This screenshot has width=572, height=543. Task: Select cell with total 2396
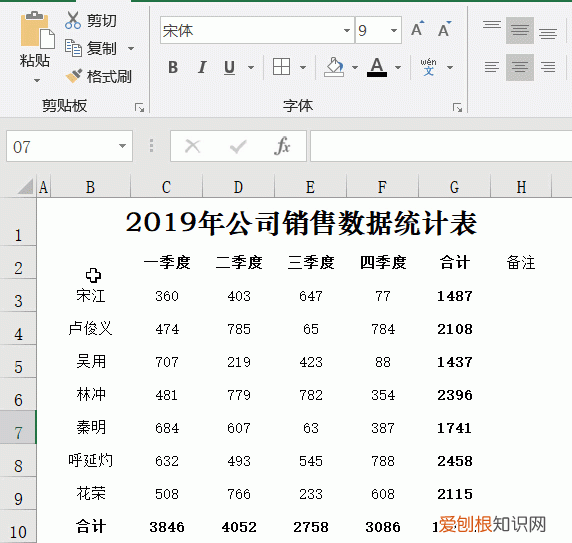pyautogui.click(x=455, y=395)
